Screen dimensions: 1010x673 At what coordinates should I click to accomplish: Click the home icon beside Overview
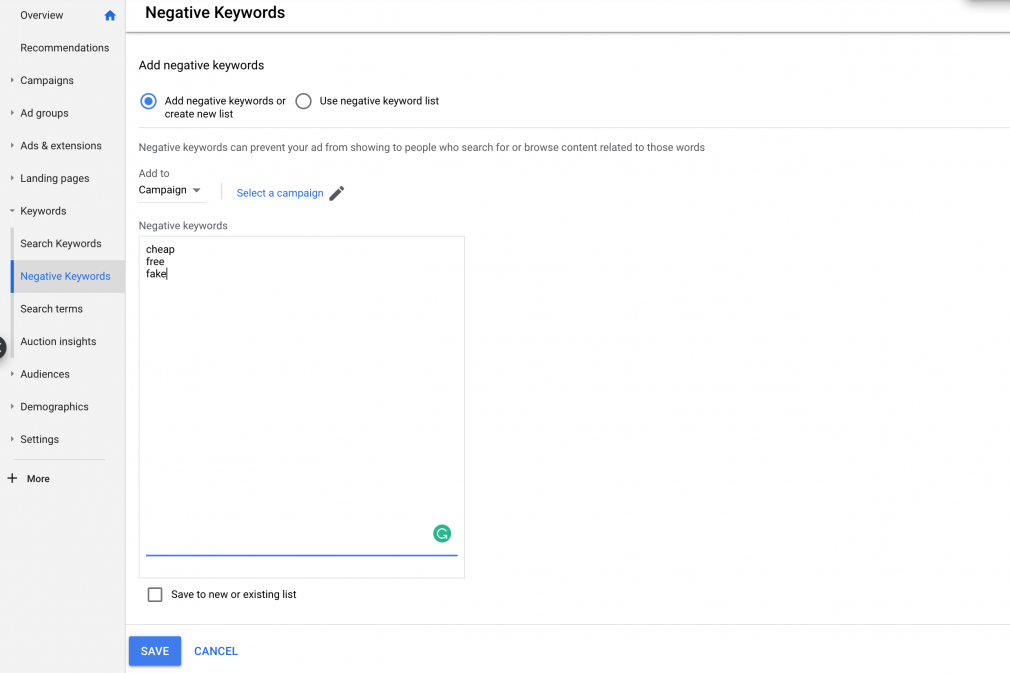click(110, 16)
